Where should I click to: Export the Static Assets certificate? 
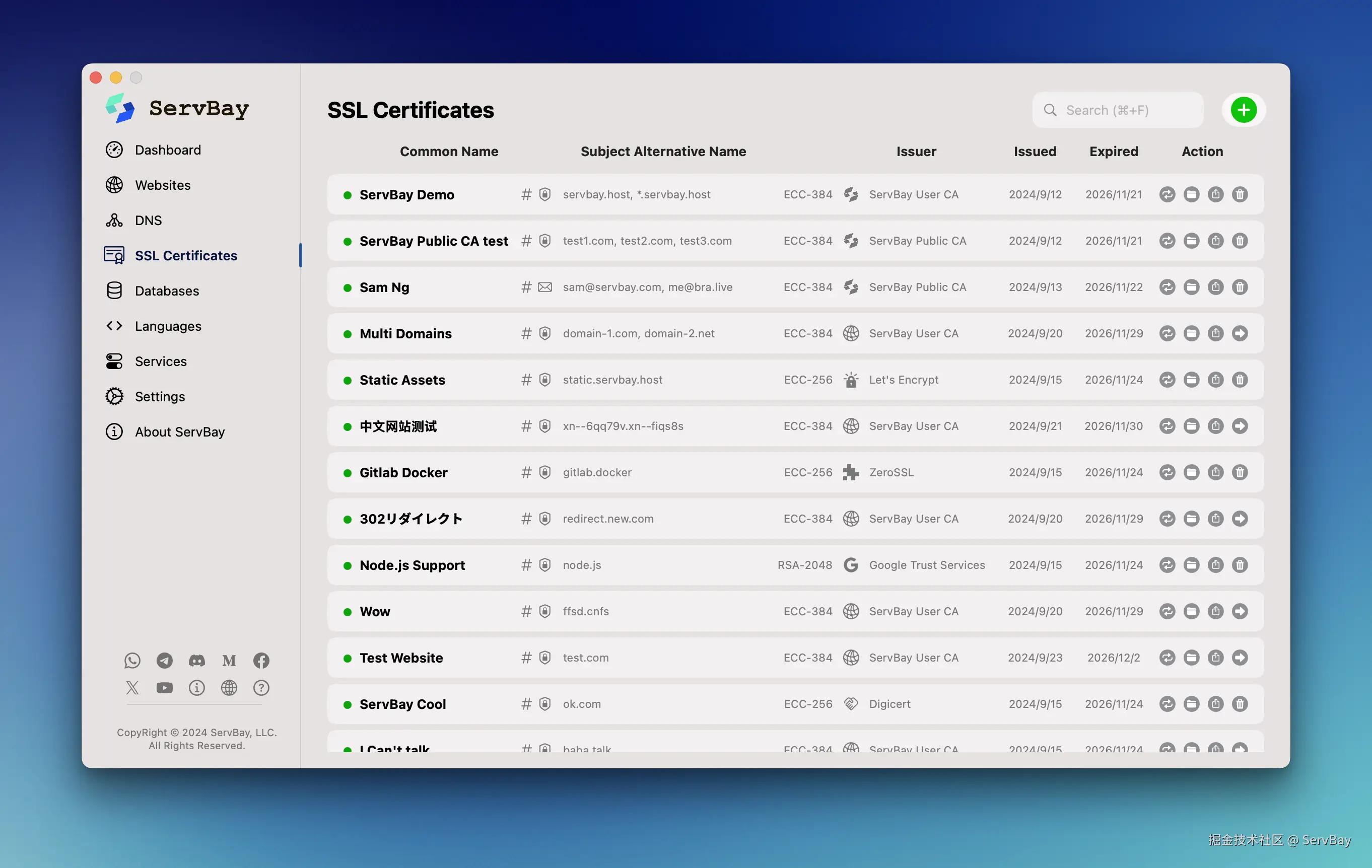click(1215, 380)
